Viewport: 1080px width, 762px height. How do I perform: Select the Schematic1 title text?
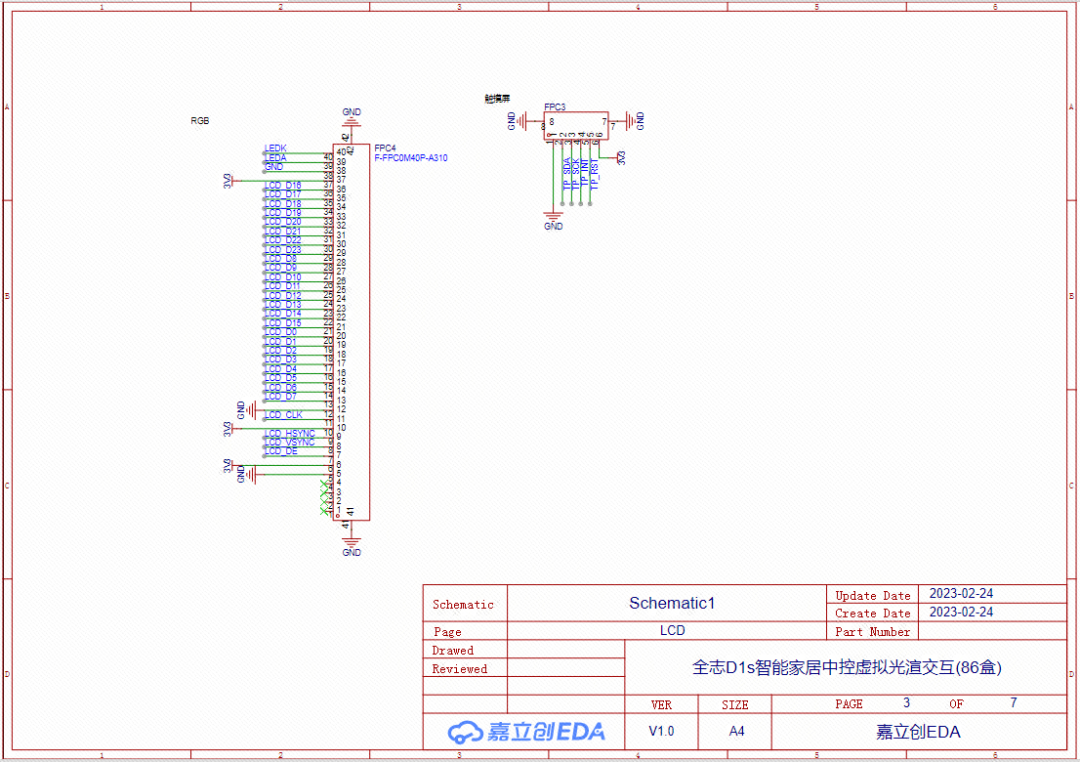(672, 603)
